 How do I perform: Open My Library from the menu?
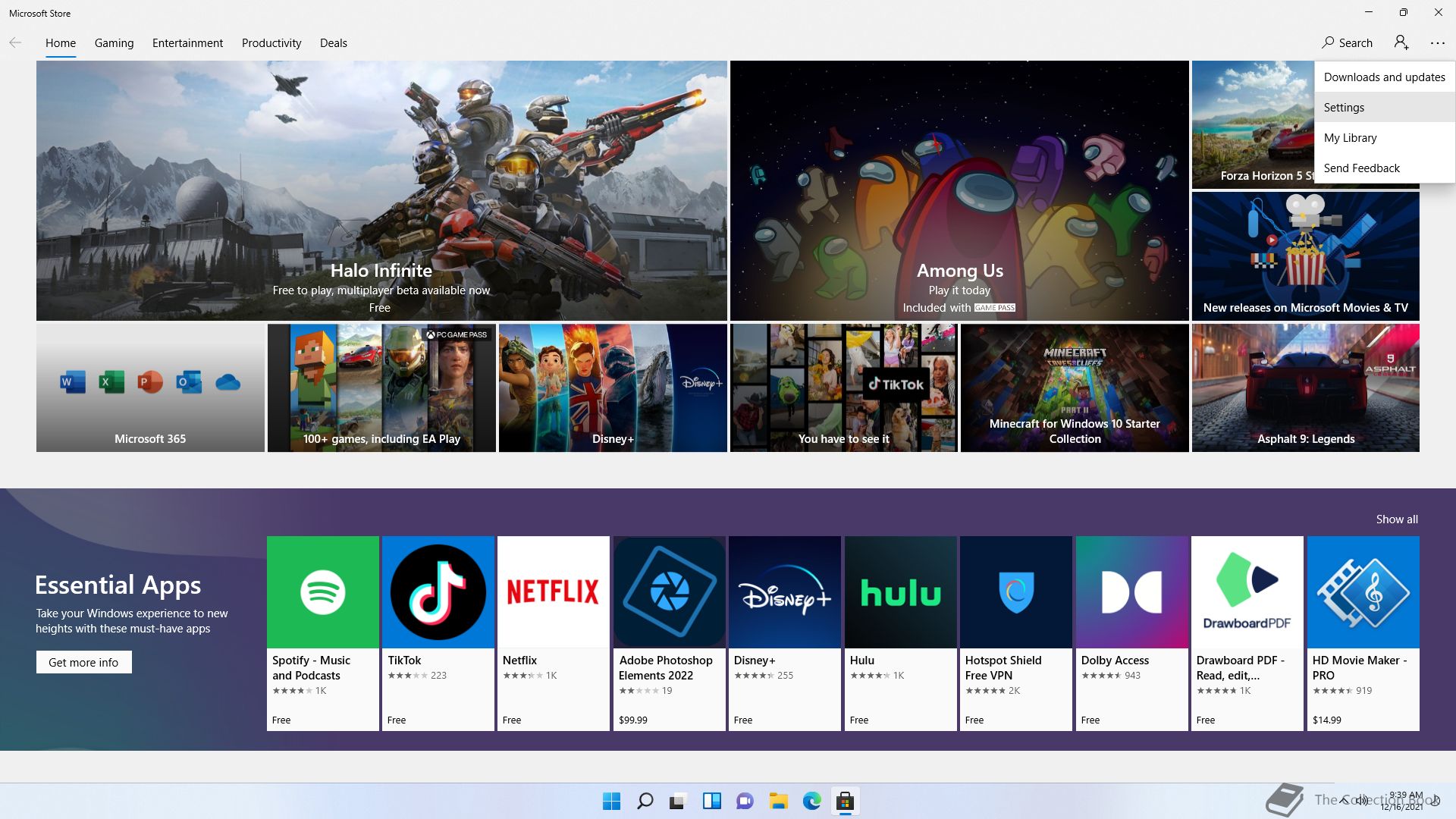1384,137
